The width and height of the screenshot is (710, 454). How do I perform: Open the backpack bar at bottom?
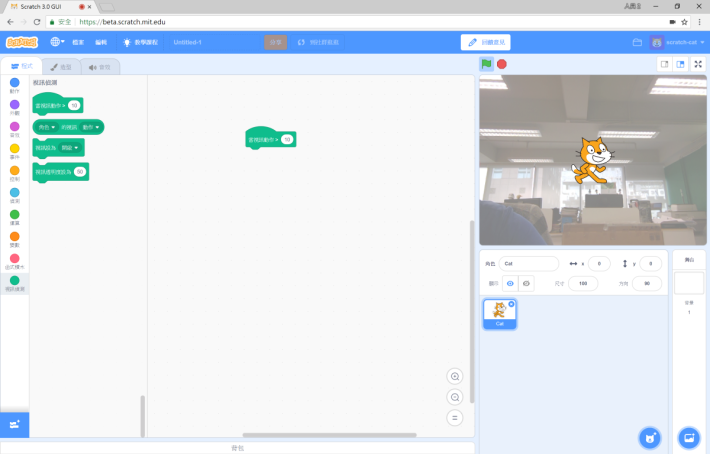coord(237,448)
